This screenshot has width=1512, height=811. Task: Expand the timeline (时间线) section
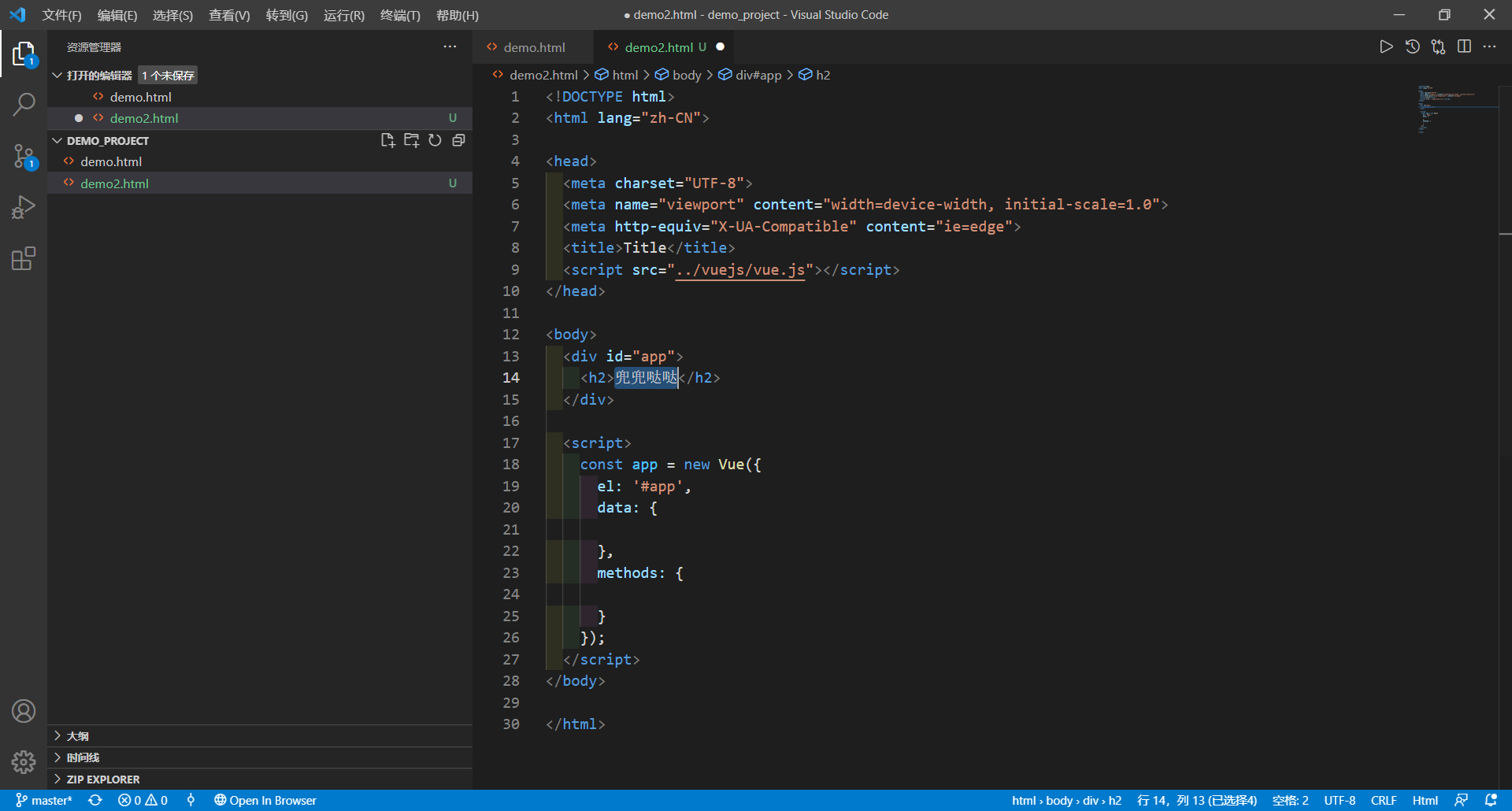click(260, 757)
